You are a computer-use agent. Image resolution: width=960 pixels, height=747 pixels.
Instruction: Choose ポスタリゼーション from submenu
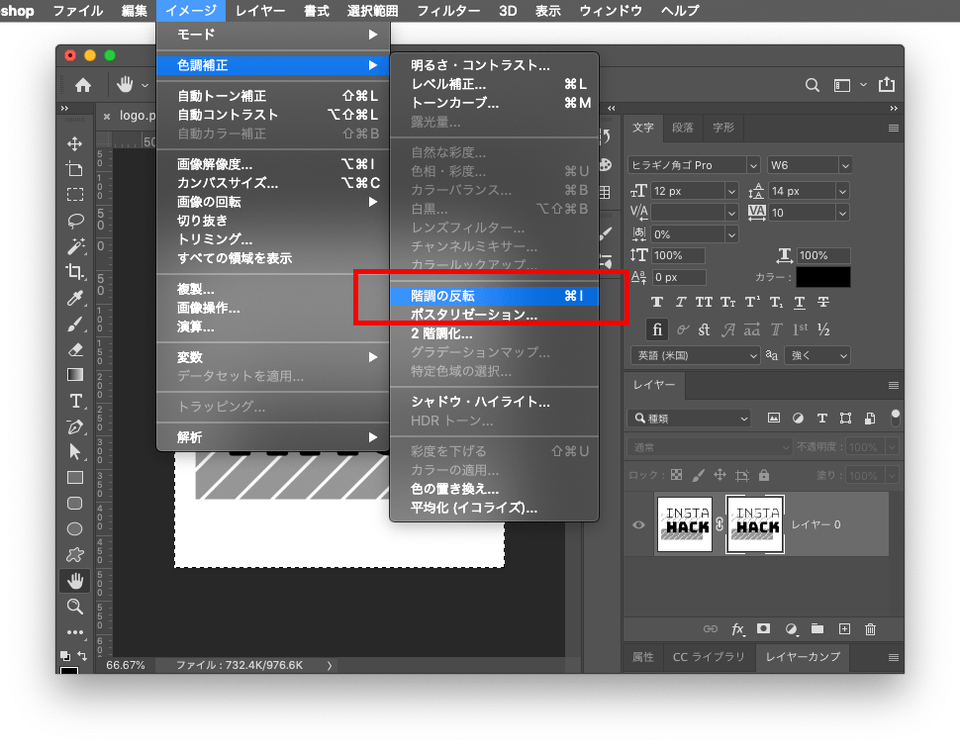pyautogui.click(x=495, y=315)
